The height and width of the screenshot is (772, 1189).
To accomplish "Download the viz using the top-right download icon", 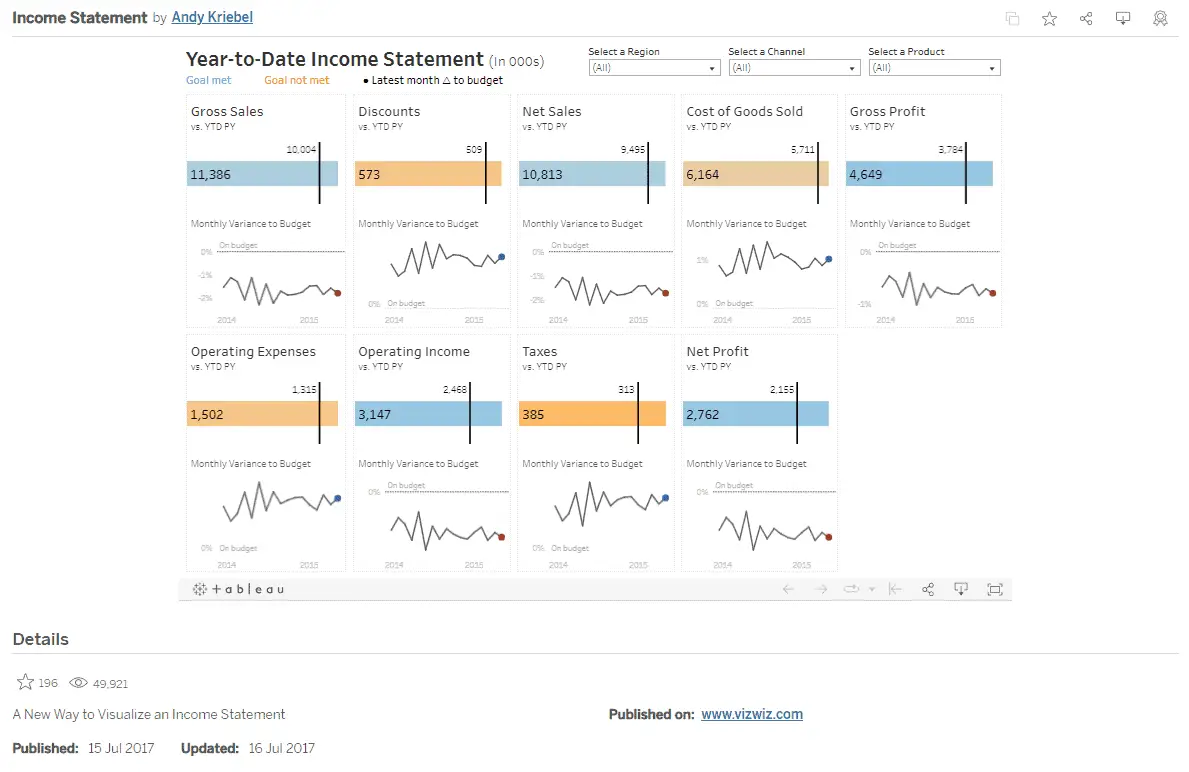I will point(1122,18).
